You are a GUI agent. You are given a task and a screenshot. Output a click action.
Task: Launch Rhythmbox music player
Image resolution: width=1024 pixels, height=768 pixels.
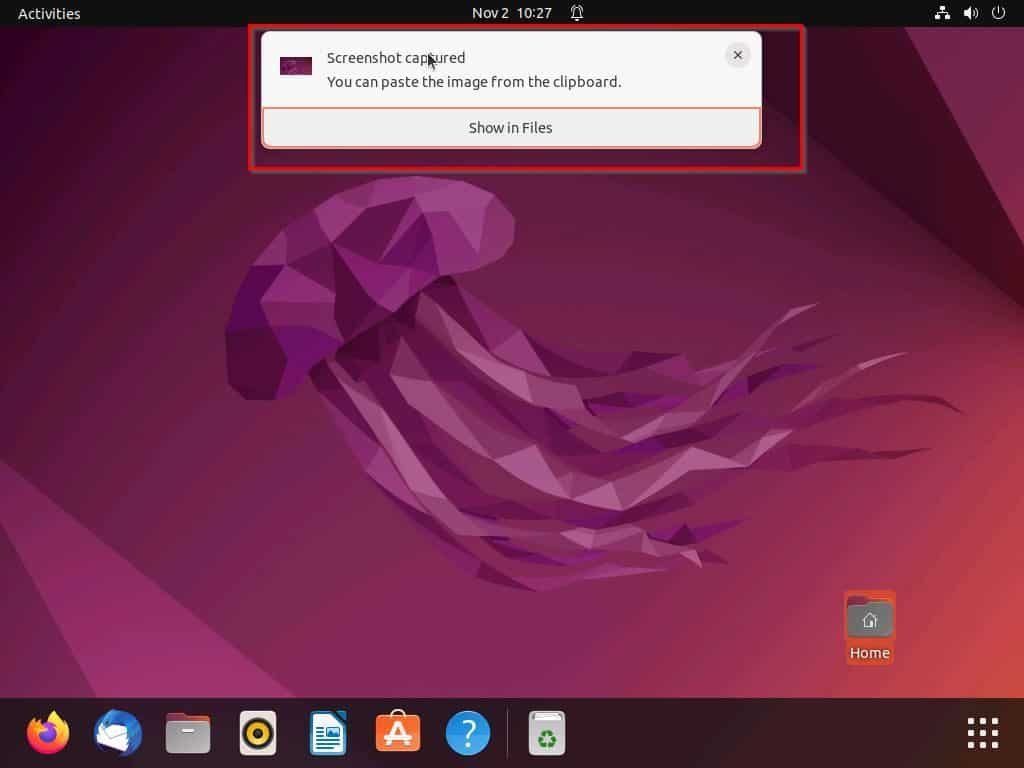(x=258, y=733)
